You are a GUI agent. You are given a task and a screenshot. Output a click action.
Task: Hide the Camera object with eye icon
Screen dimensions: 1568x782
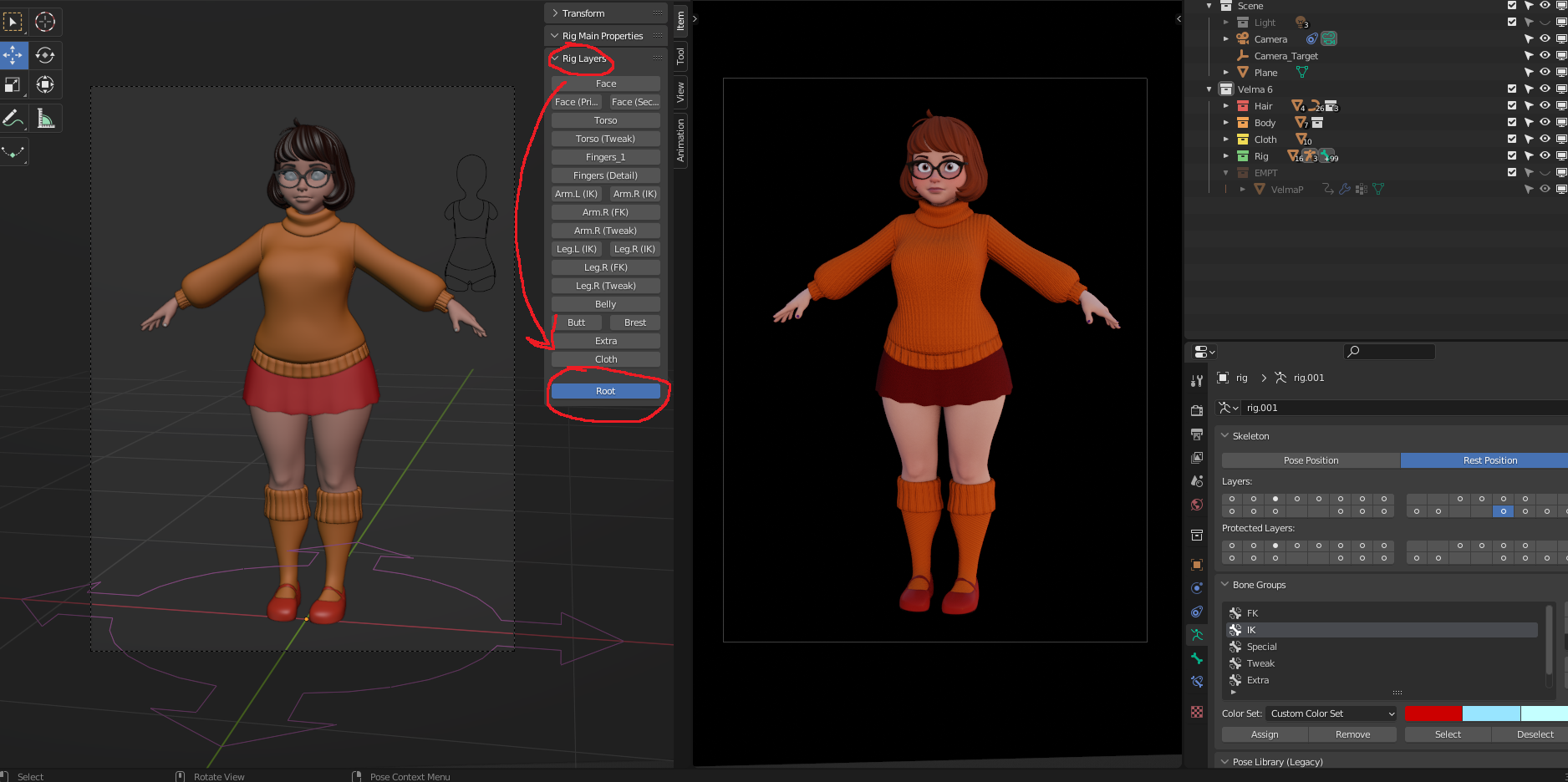tap(1545, 39)
